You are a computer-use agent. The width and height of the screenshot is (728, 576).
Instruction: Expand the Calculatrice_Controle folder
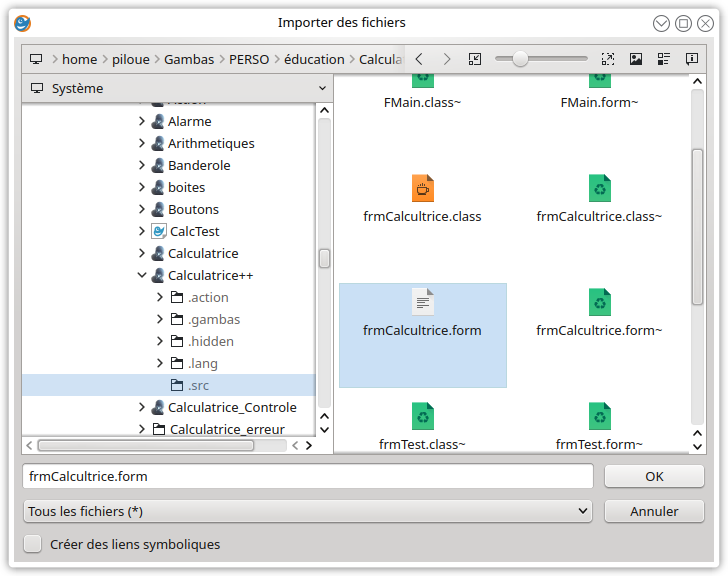[142, 407]
